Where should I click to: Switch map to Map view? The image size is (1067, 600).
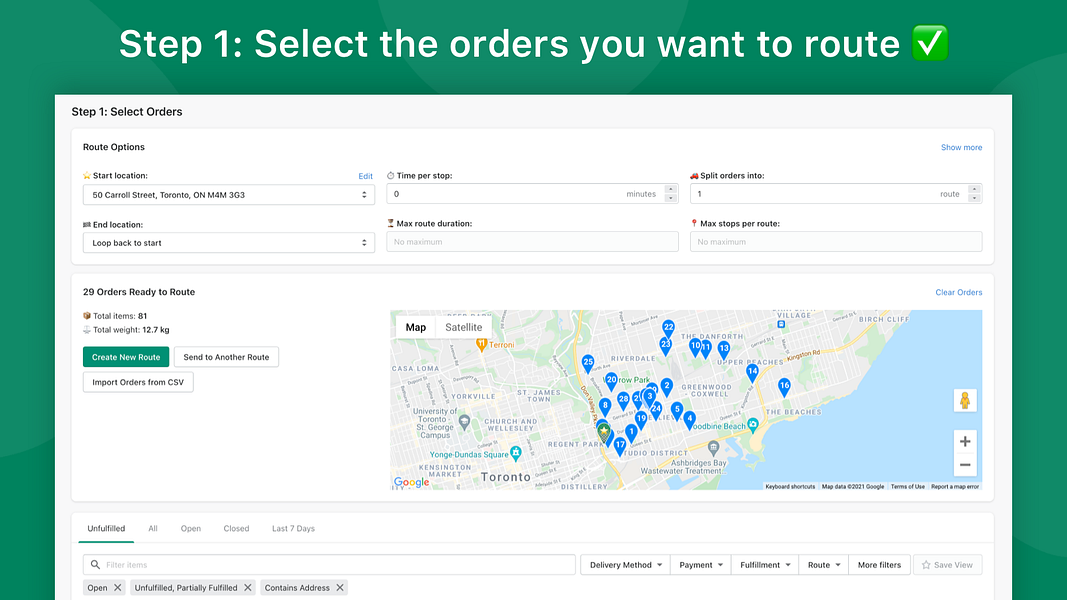click(x=416, y=327)
